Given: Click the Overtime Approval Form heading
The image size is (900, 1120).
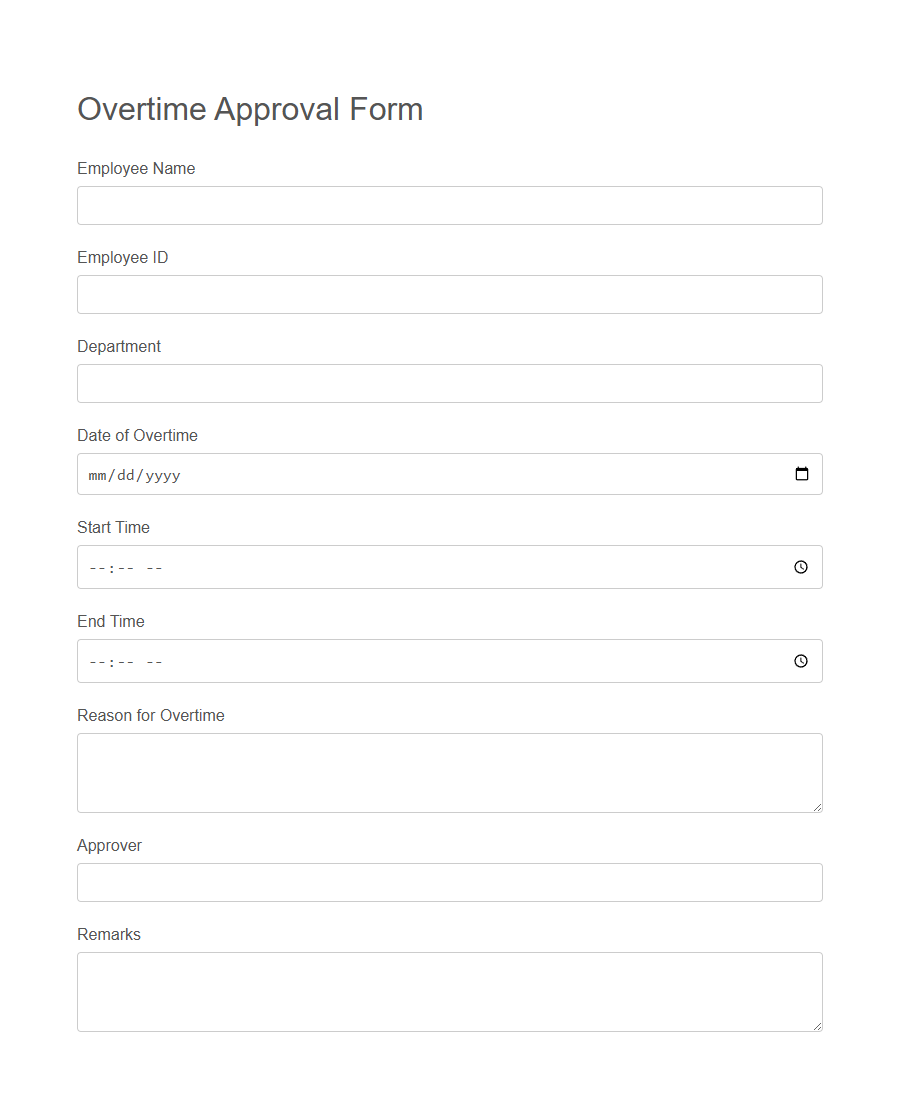Looking at the screenshot, I should point(250,109).
